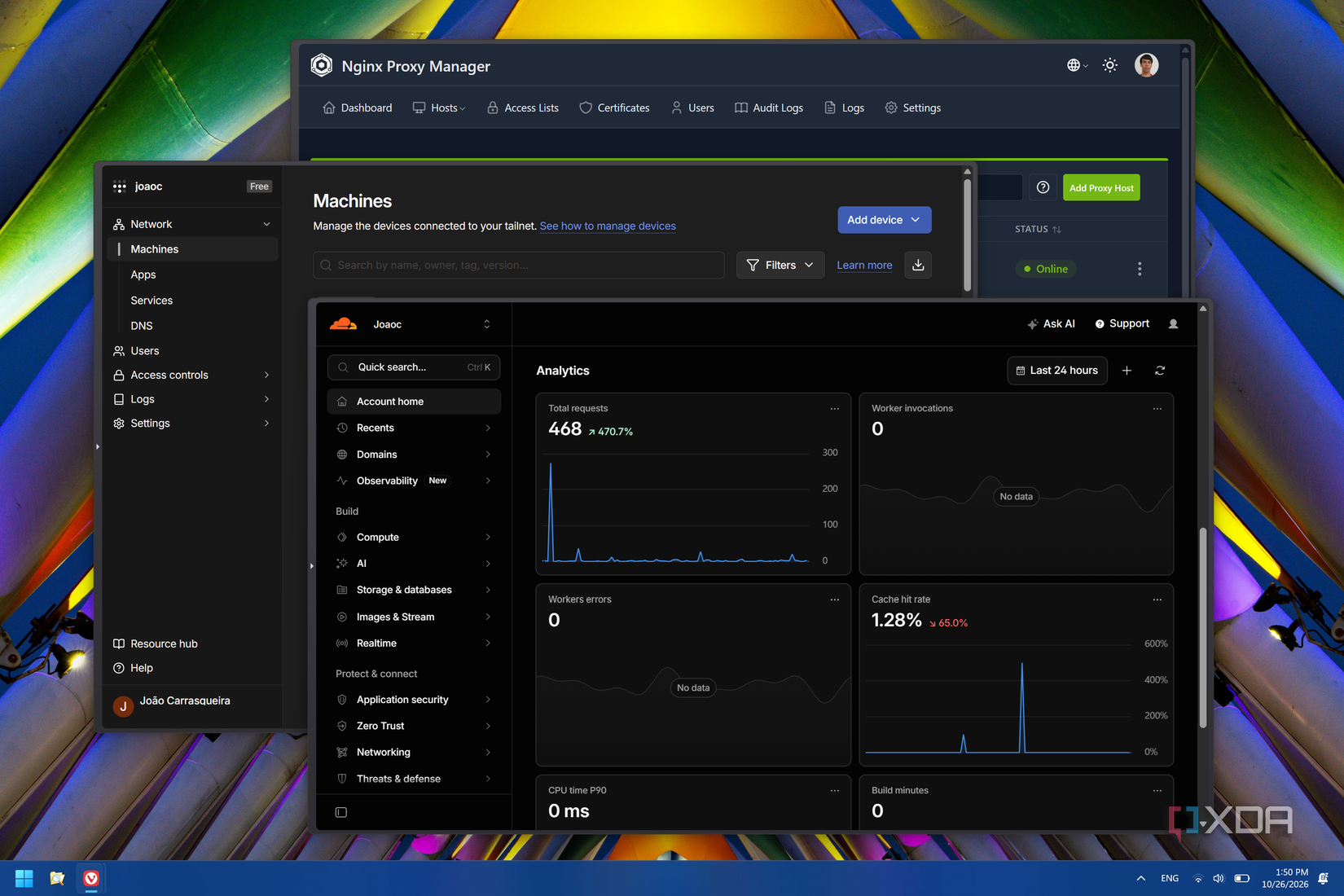Click the Tailscale dots logo next to joaoc
The image size is (1344, 896).
coord(120,187)
